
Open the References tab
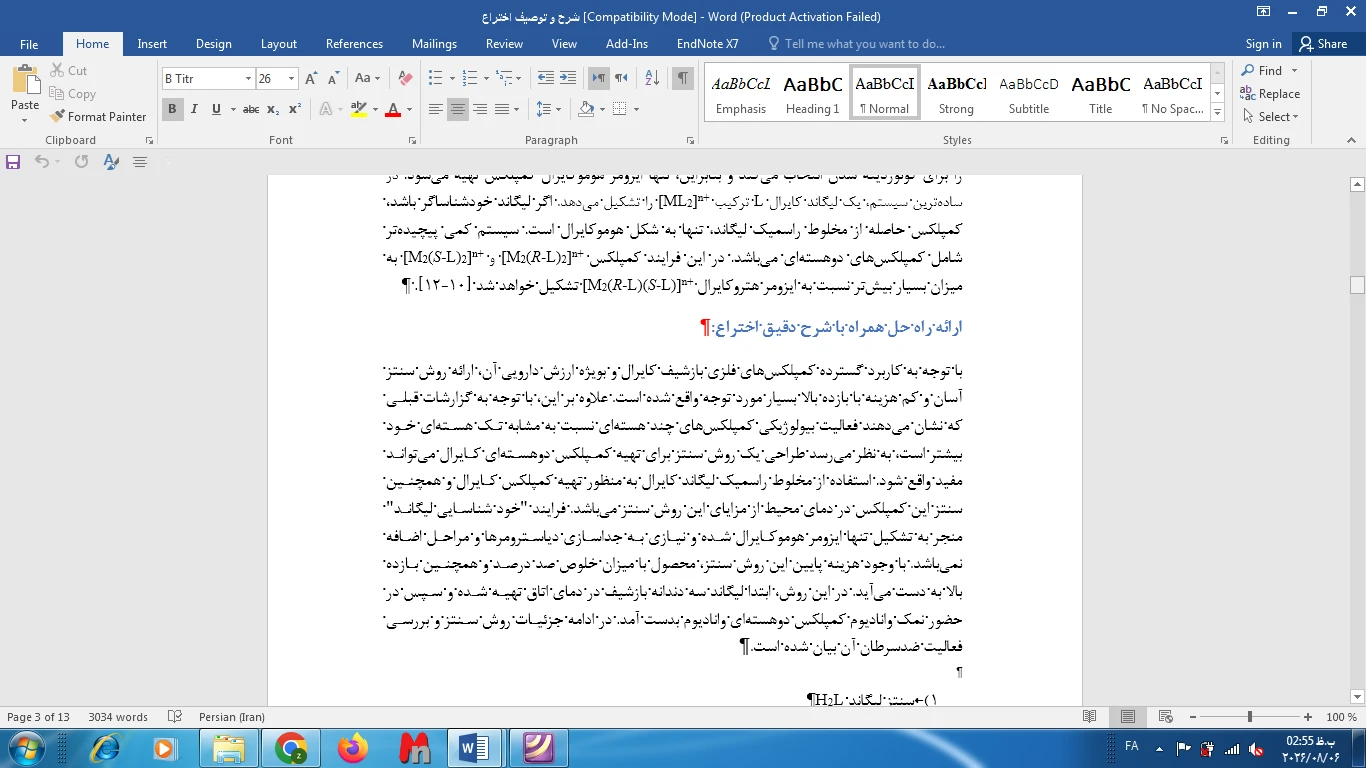(x=354, y=44)
